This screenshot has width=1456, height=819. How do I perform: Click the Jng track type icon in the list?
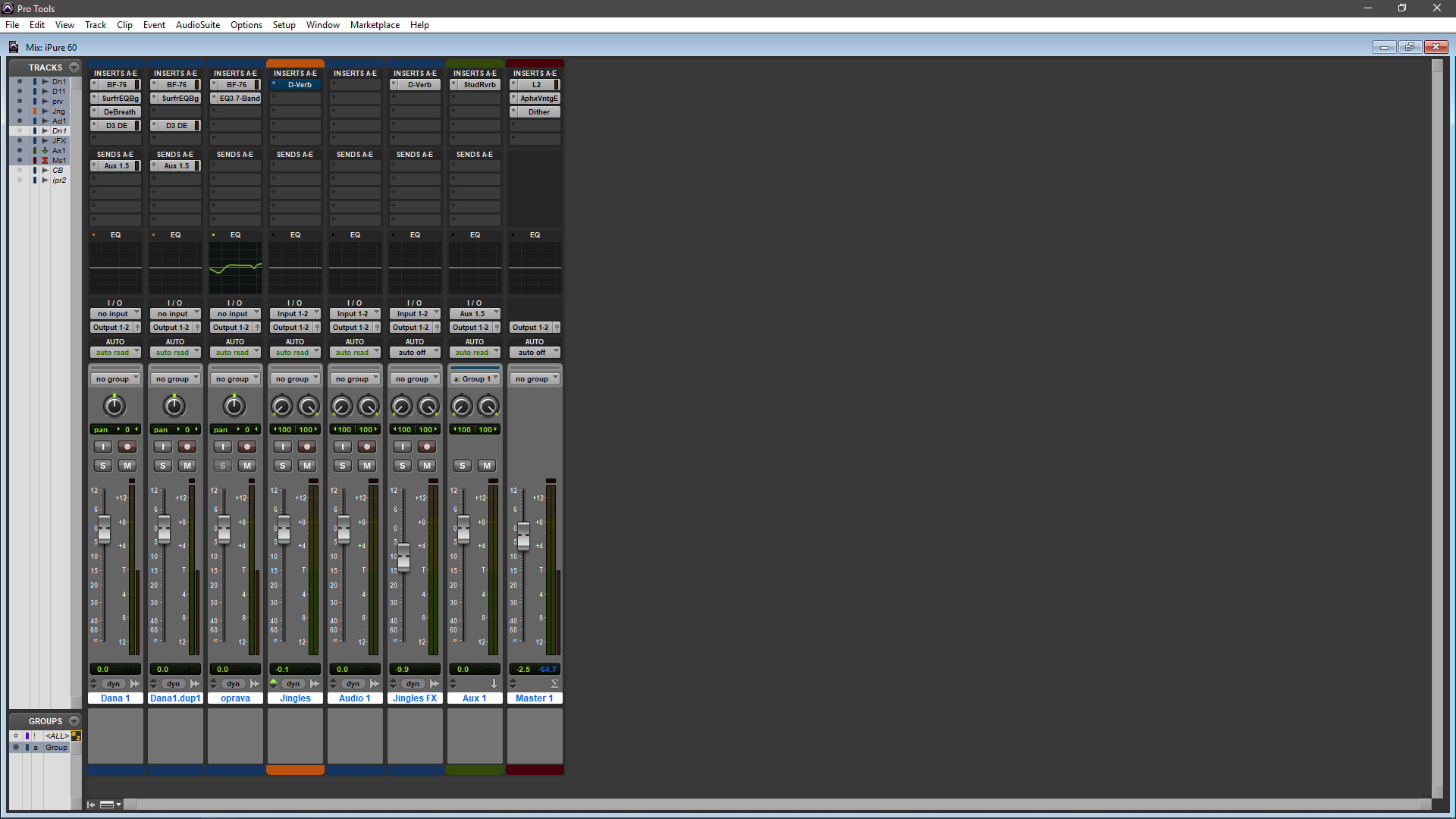[x=45, y=111]
